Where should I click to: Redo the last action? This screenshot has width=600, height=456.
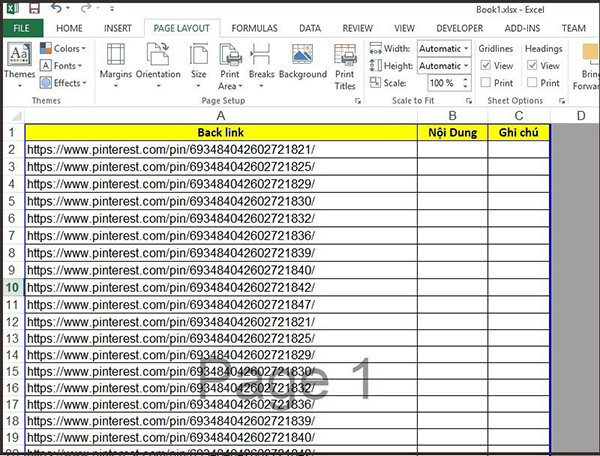86,8
